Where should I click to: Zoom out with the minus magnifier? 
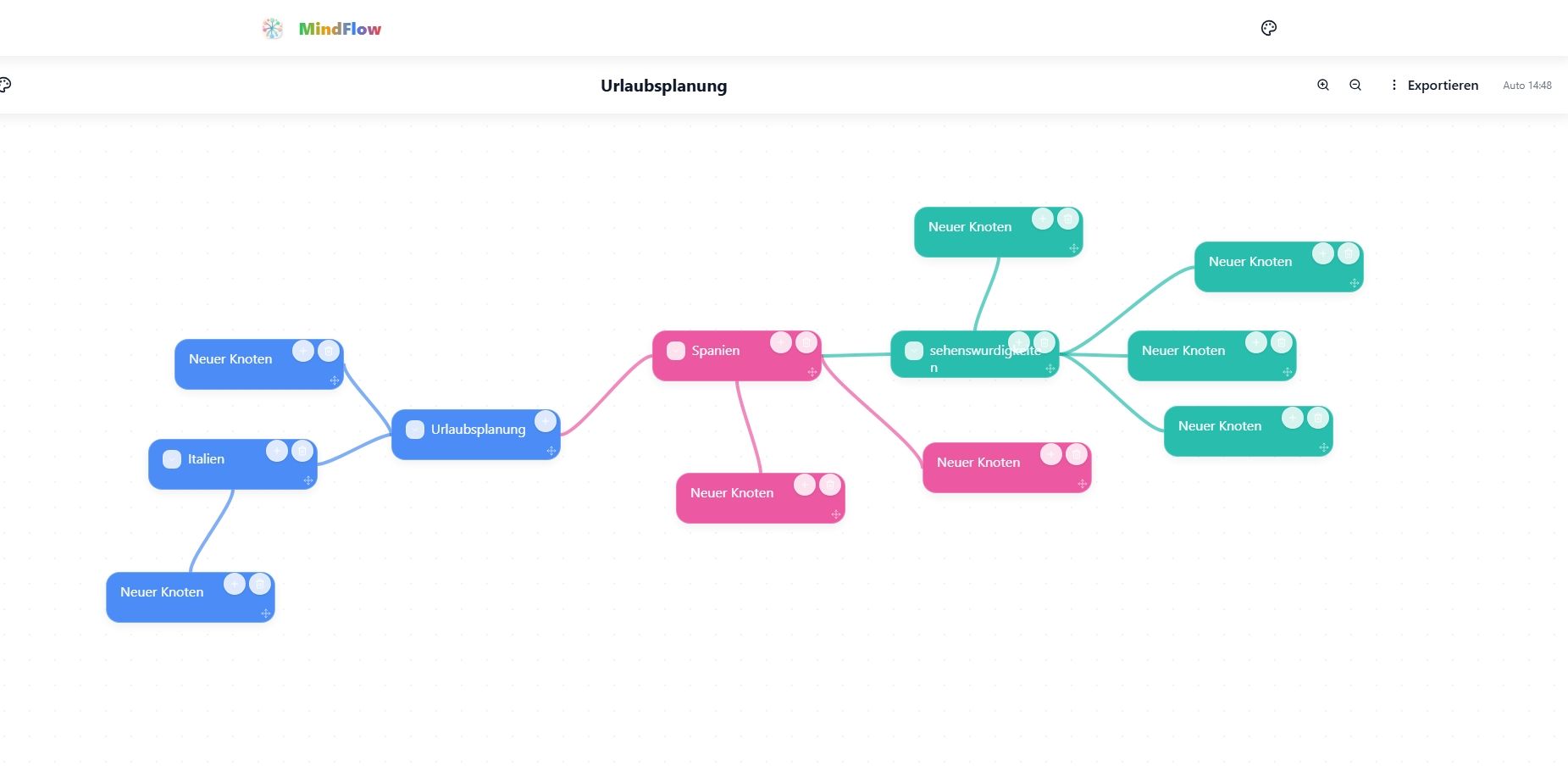tap(1355, 85)
